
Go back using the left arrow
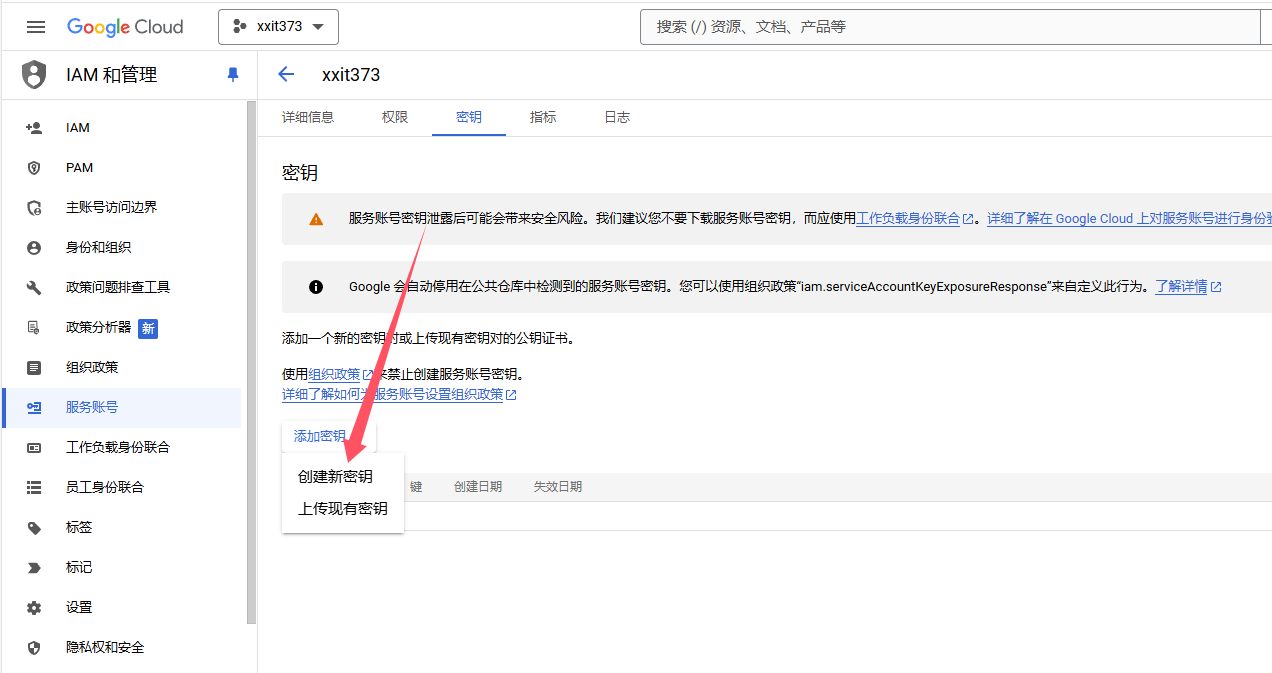pos(286,74)
